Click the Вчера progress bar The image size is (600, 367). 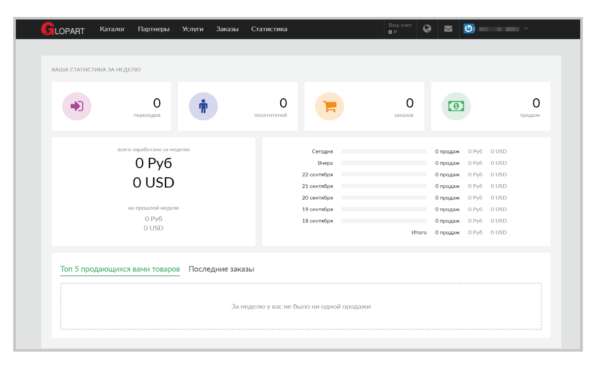(384, 163)
